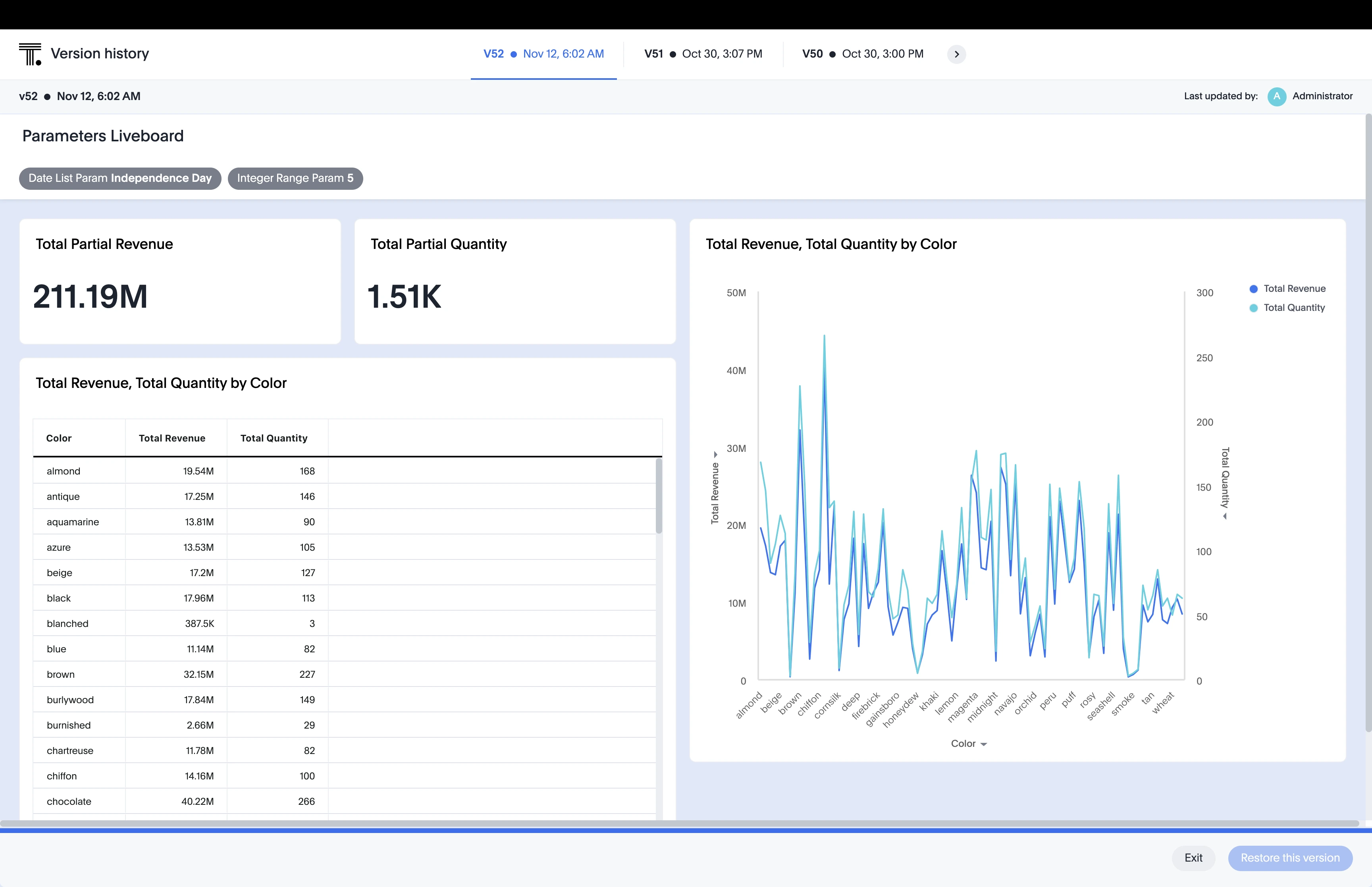Click the Color column header

point(59,438)
